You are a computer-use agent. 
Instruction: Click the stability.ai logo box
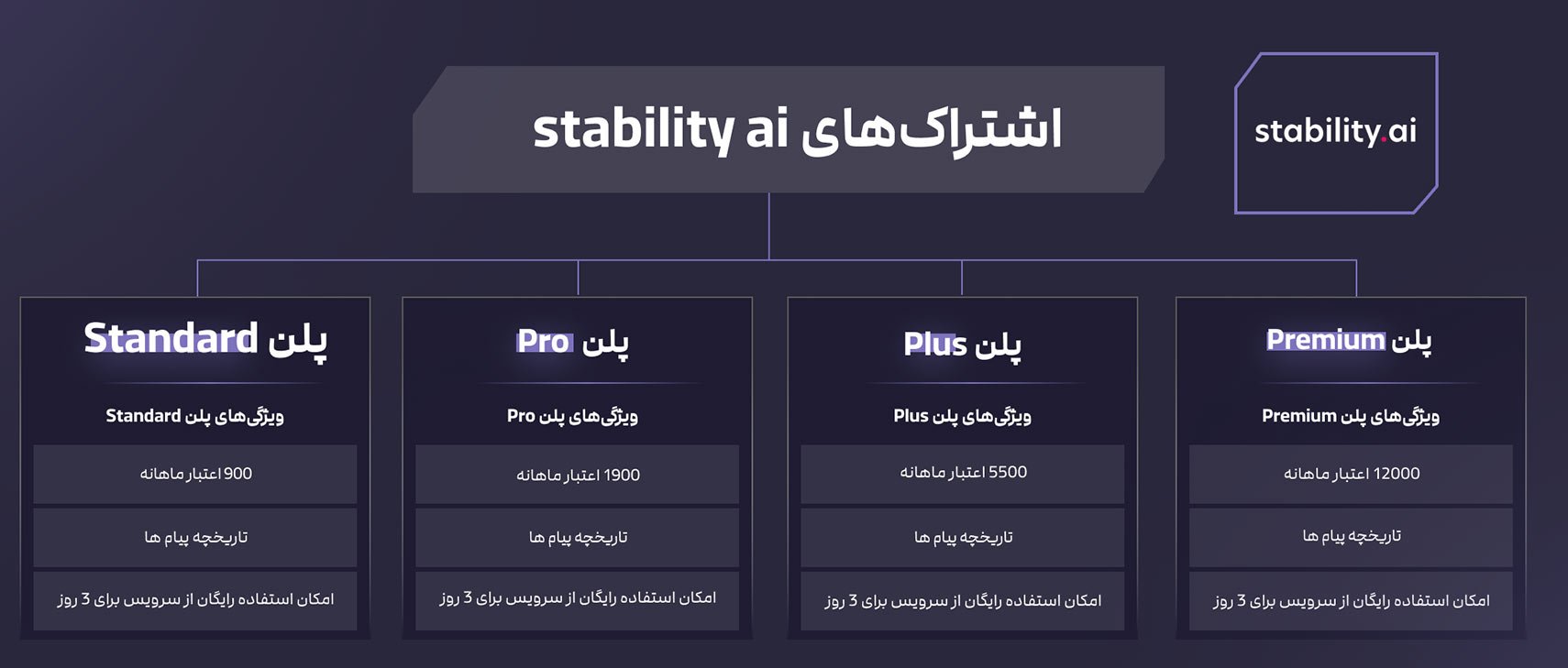[1335, 133]
